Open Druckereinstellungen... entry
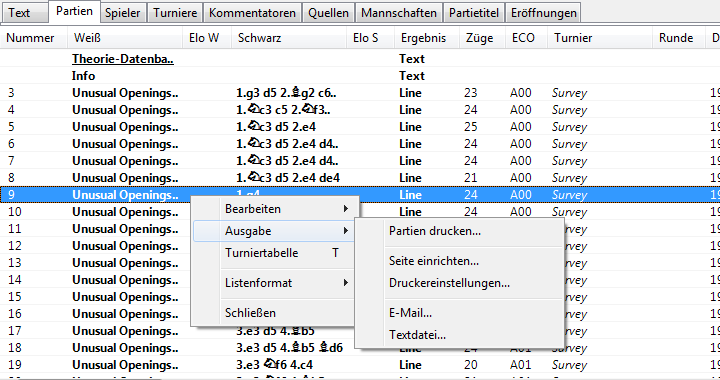The image size is (720, 380). 460,283
